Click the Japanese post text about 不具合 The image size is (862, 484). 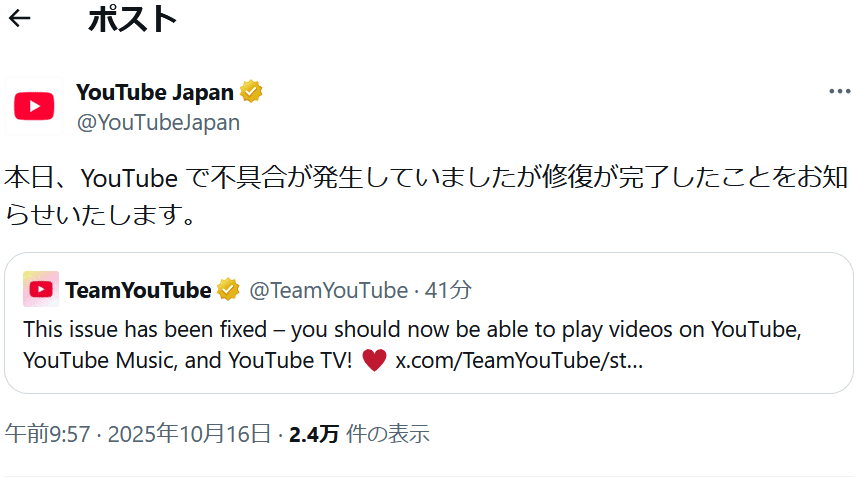425,180
